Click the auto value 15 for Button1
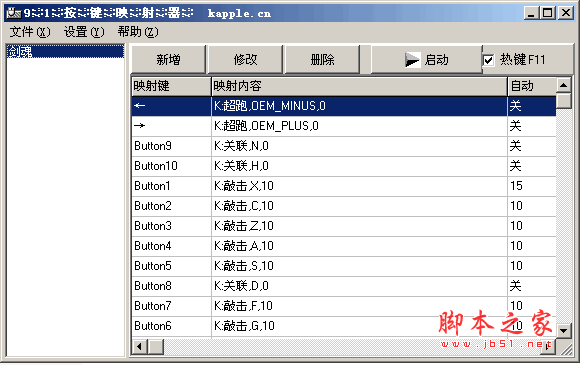The height and width of the screenshot is (365, 581). coord(532,186)
